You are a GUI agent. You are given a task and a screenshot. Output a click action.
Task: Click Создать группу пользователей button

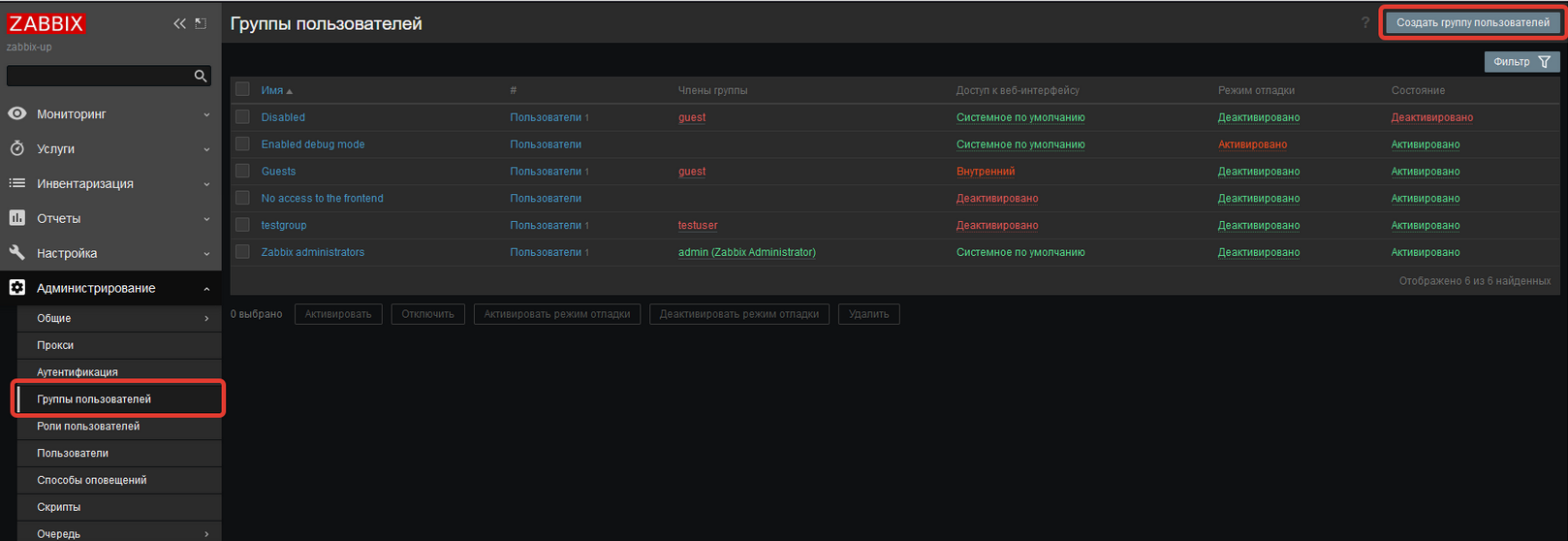[1472, 22]
